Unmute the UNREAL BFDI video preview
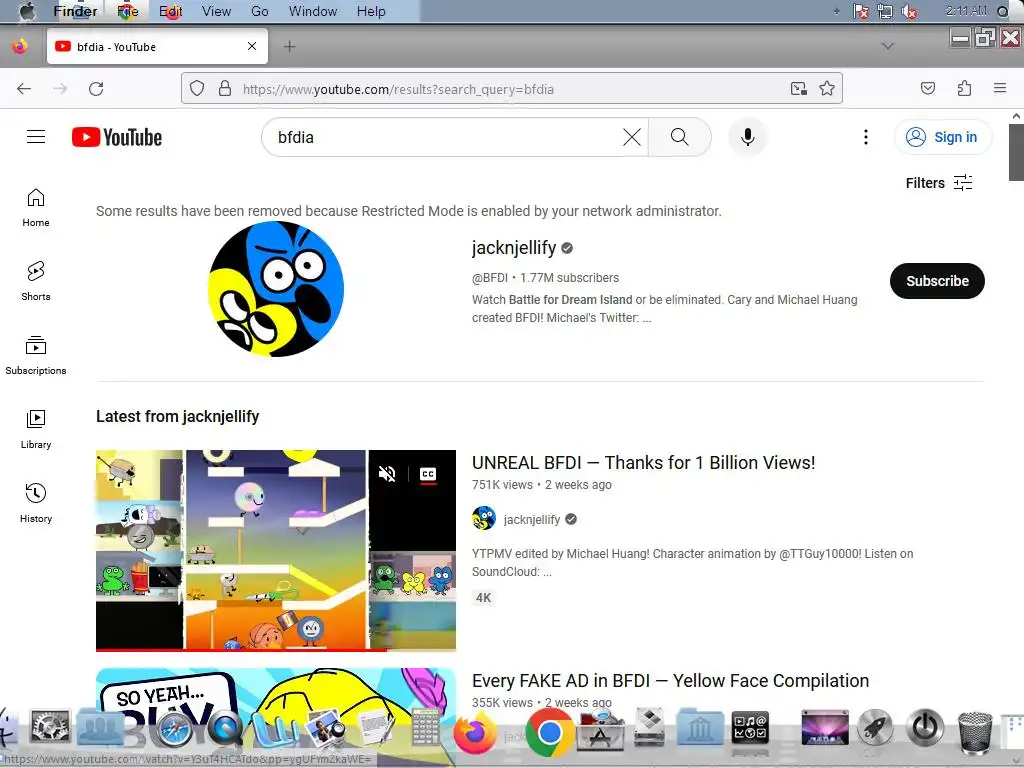This screenshot has width=1024, height=768. pos(387,474)
